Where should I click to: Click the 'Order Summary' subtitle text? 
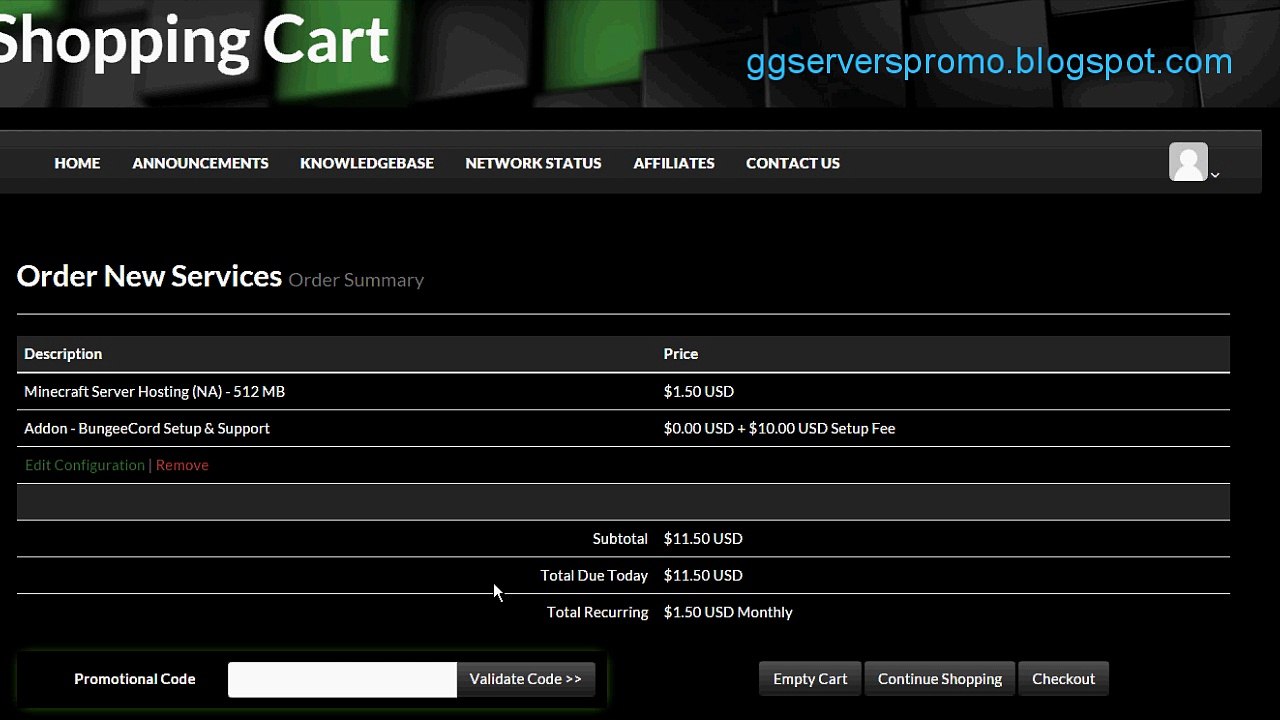tap(356, 280)
